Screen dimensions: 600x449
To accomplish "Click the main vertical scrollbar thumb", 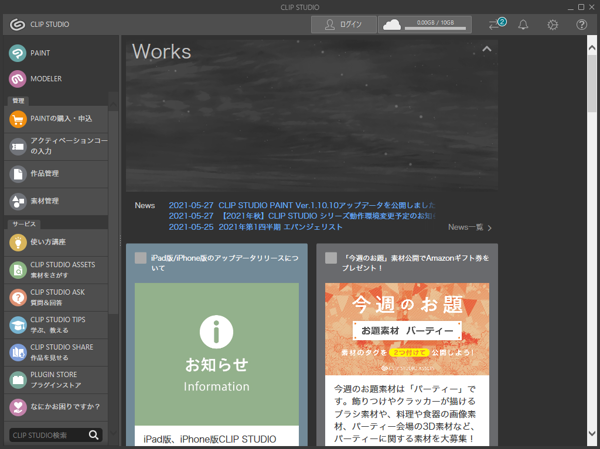I will click(x=592, y=83).
